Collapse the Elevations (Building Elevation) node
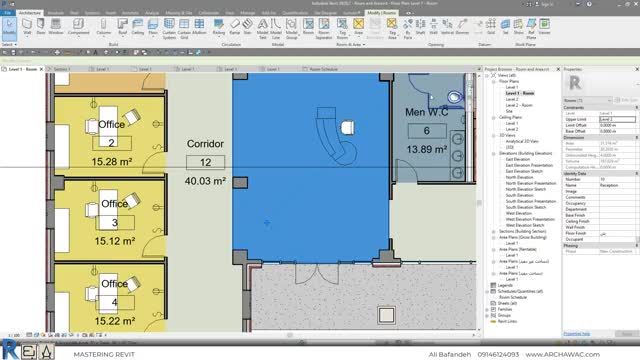The height and width of the screenshot is (360, 640). [x=493, y=153]
